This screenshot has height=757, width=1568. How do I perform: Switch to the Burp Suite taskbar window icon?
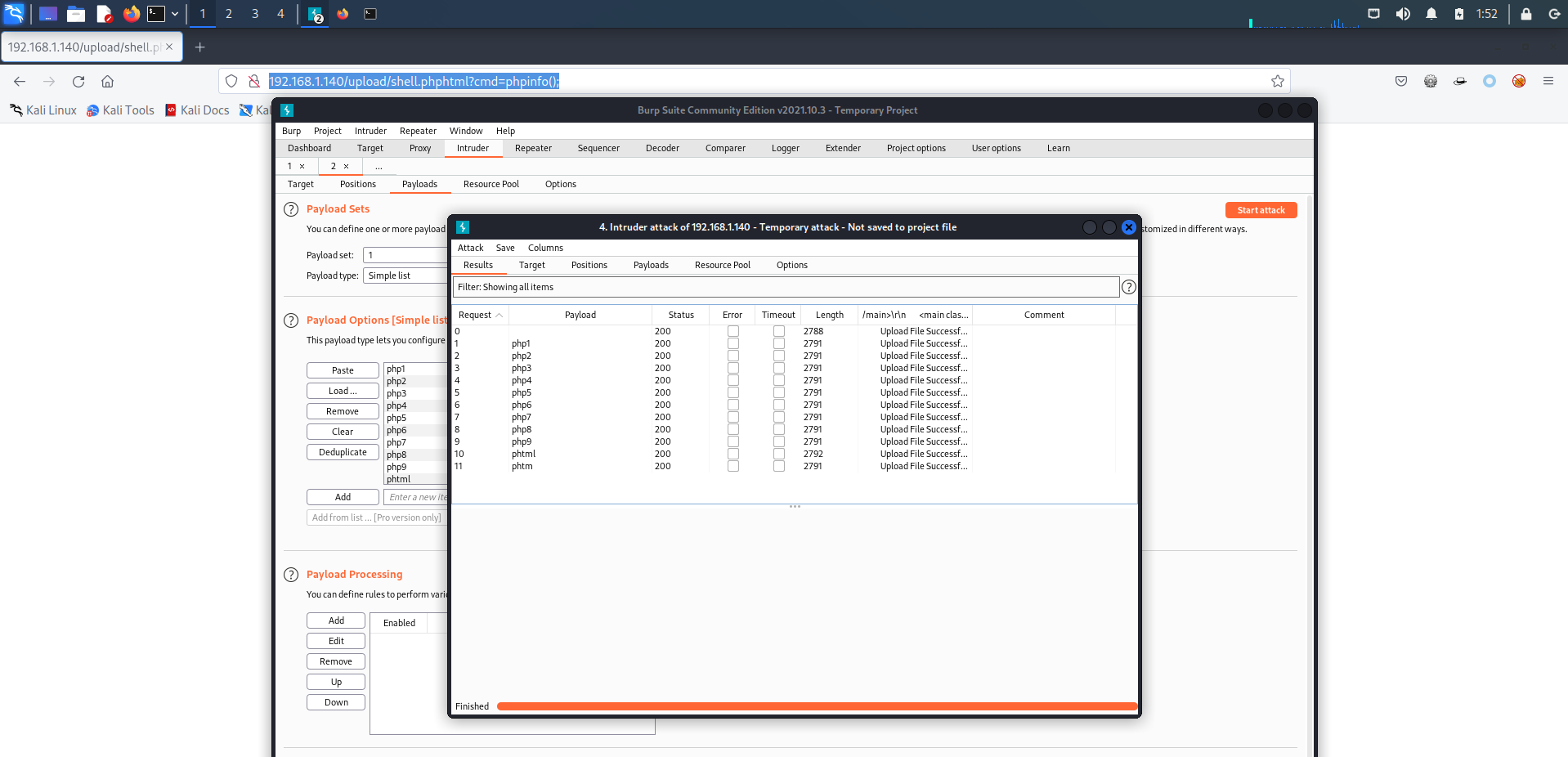click(316, 14)
